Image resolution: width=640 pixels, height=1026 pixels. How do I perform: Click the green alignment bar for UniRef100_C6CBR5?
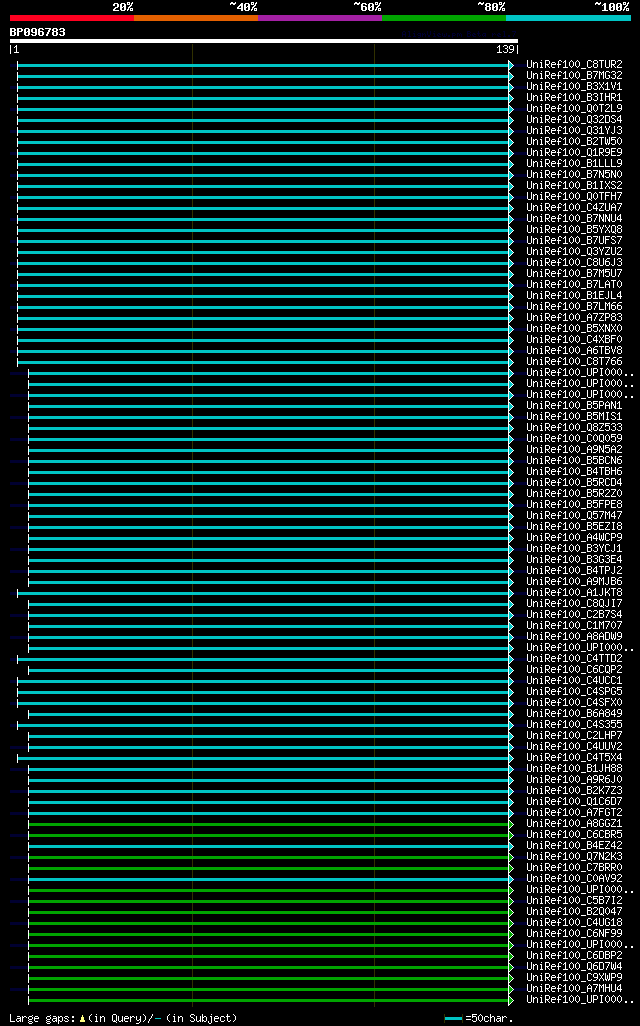[x=270, y=835]
